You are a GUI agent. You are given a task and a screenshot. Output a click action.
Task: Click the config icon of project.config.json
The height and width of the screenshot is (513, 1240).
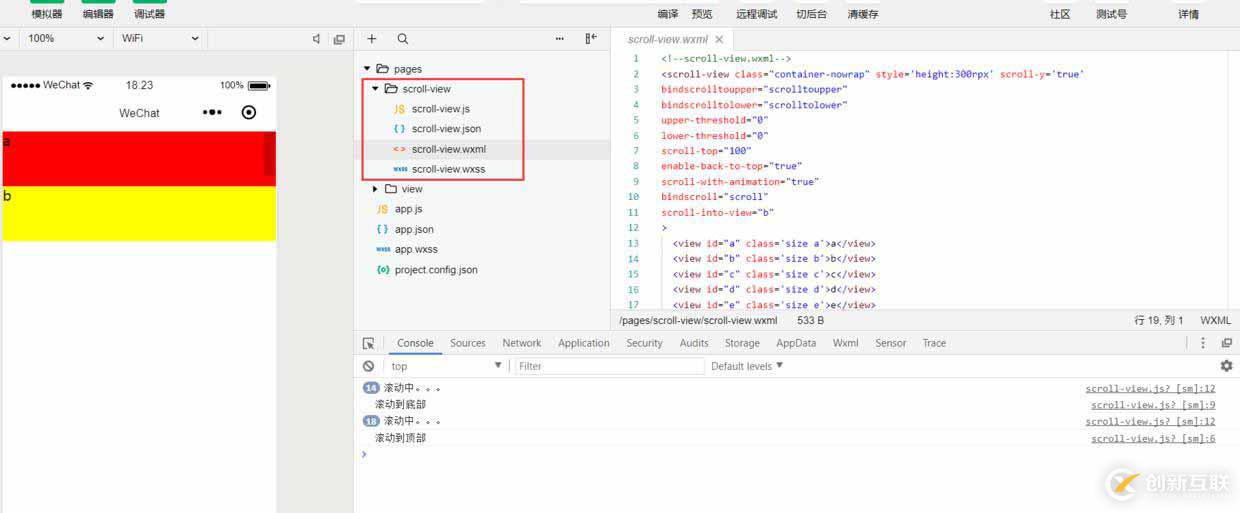[382, 269]
